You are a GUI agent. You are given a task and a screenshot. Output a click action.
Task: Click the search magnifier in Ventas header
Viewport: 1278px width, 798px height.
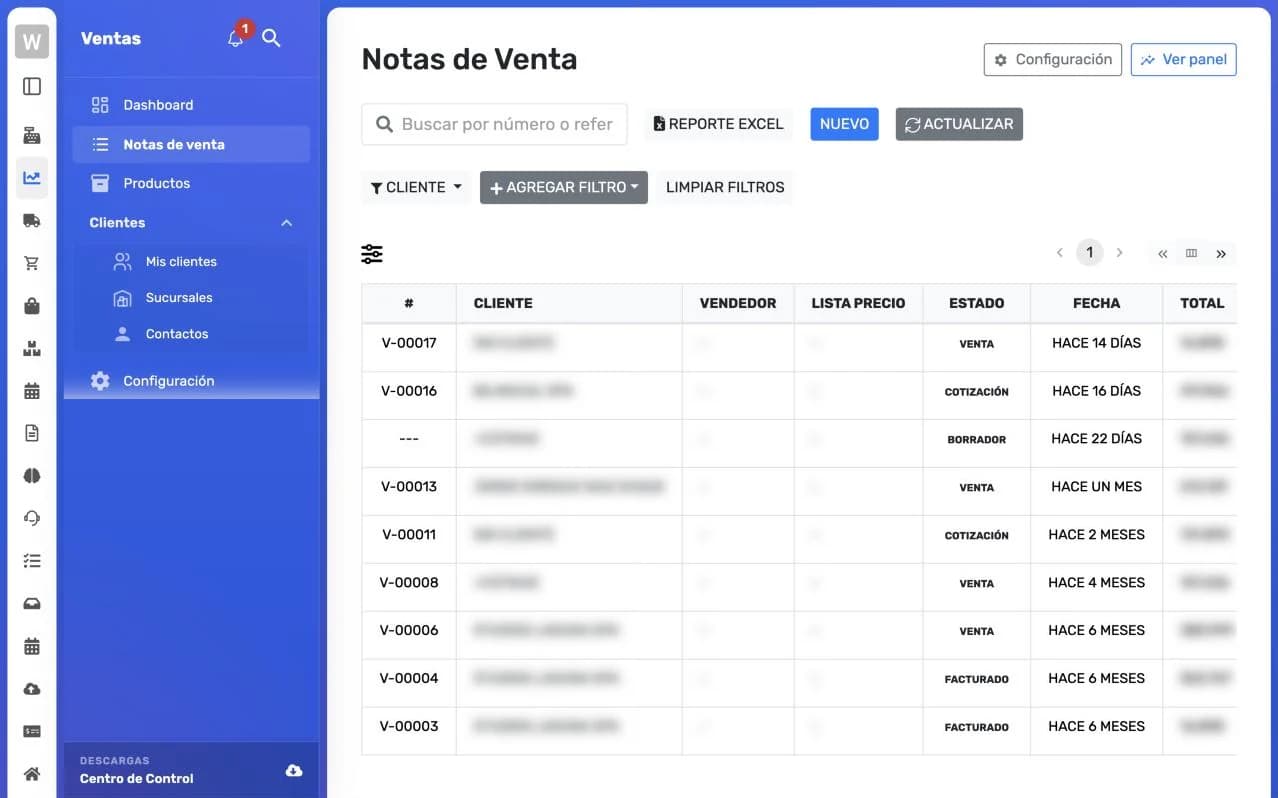click(x=271, y=38)
